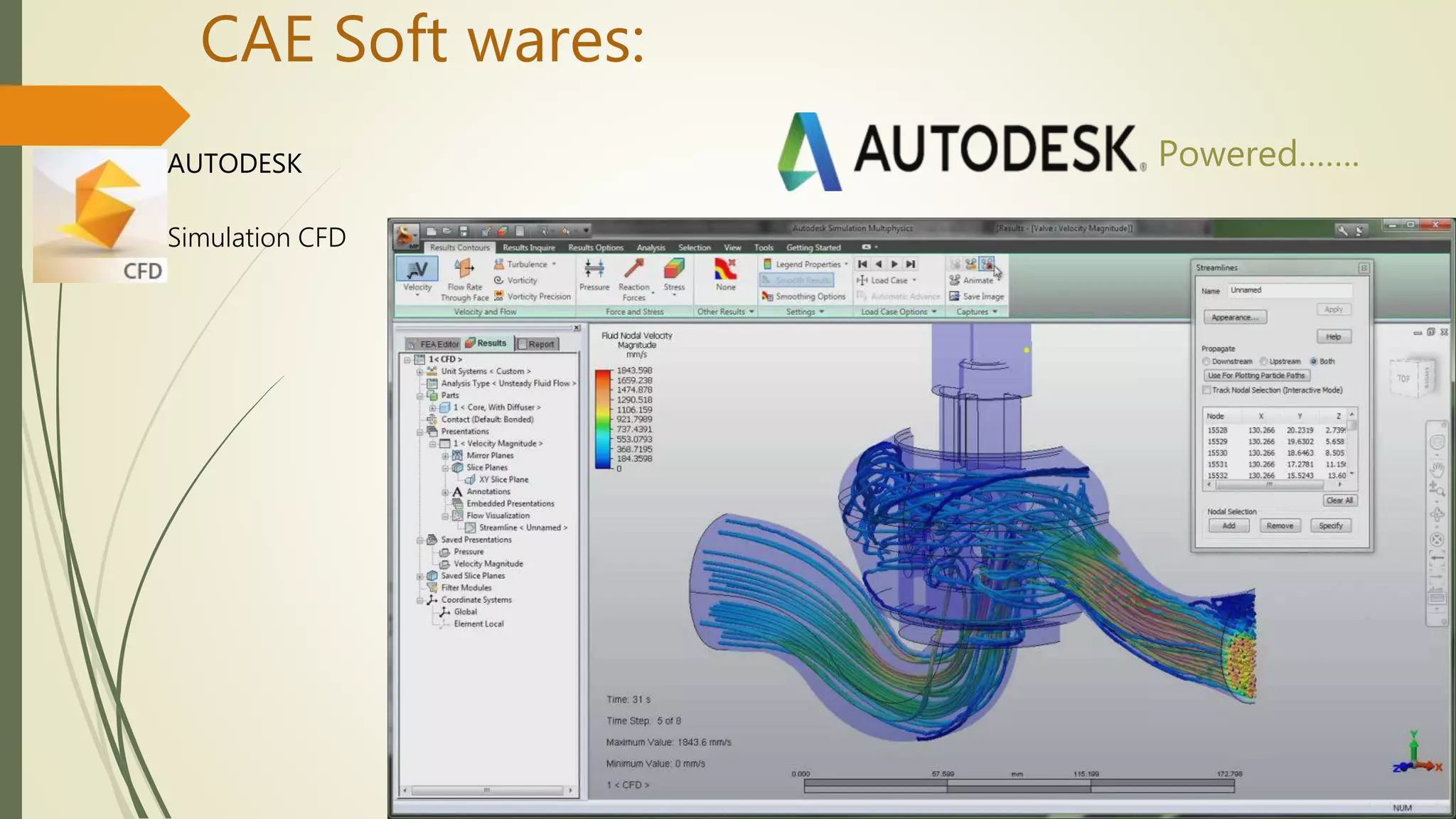Click the Clear All button
The width and height of the screenshot is (1456, 819).
coord(1340,500)
